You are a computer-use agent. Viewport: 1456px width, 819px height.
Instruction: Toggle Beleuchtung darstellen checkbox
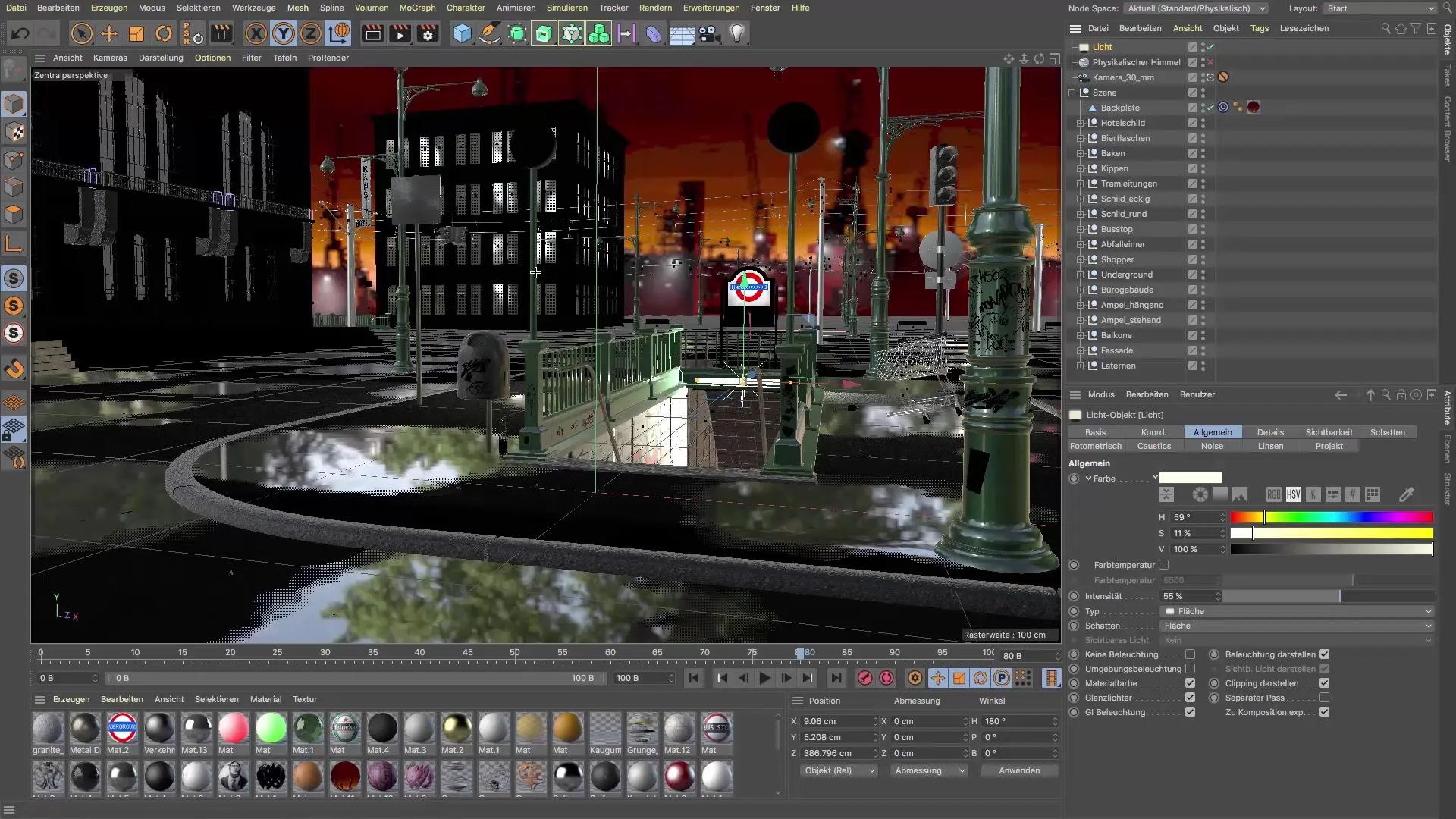(1324, 654)
